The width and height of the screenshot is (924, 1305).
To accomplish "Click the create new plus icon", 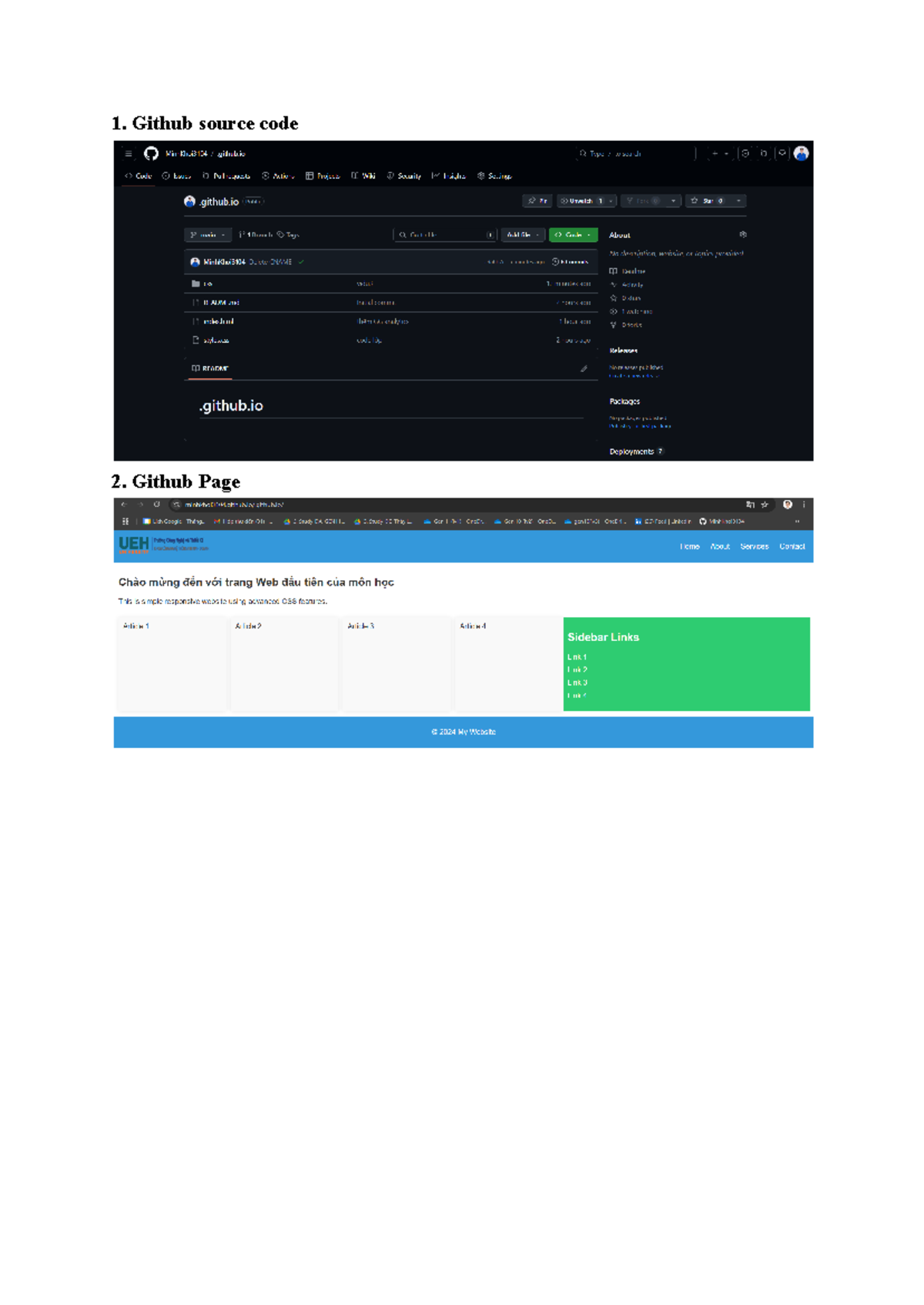I will point(720,154).
